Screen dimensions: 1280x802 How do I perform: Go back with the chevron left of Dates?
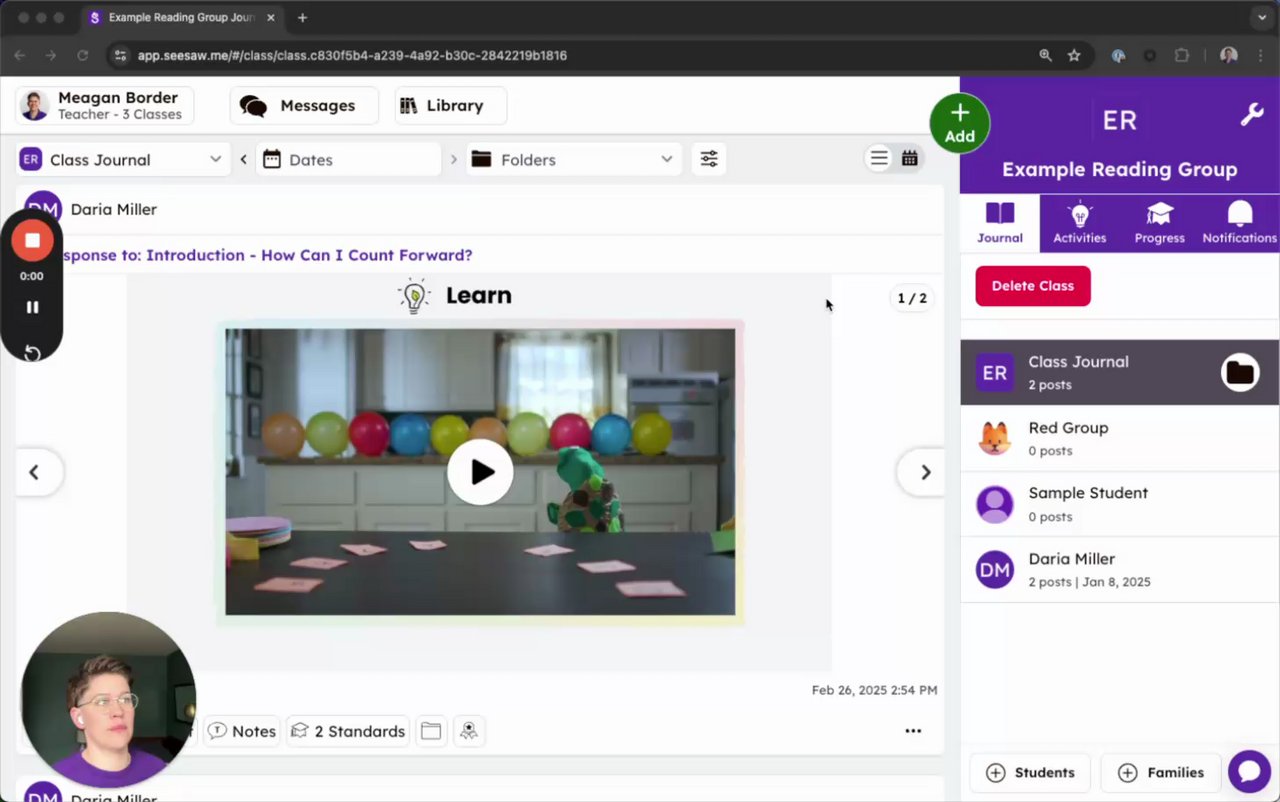[x=243, y=159]
